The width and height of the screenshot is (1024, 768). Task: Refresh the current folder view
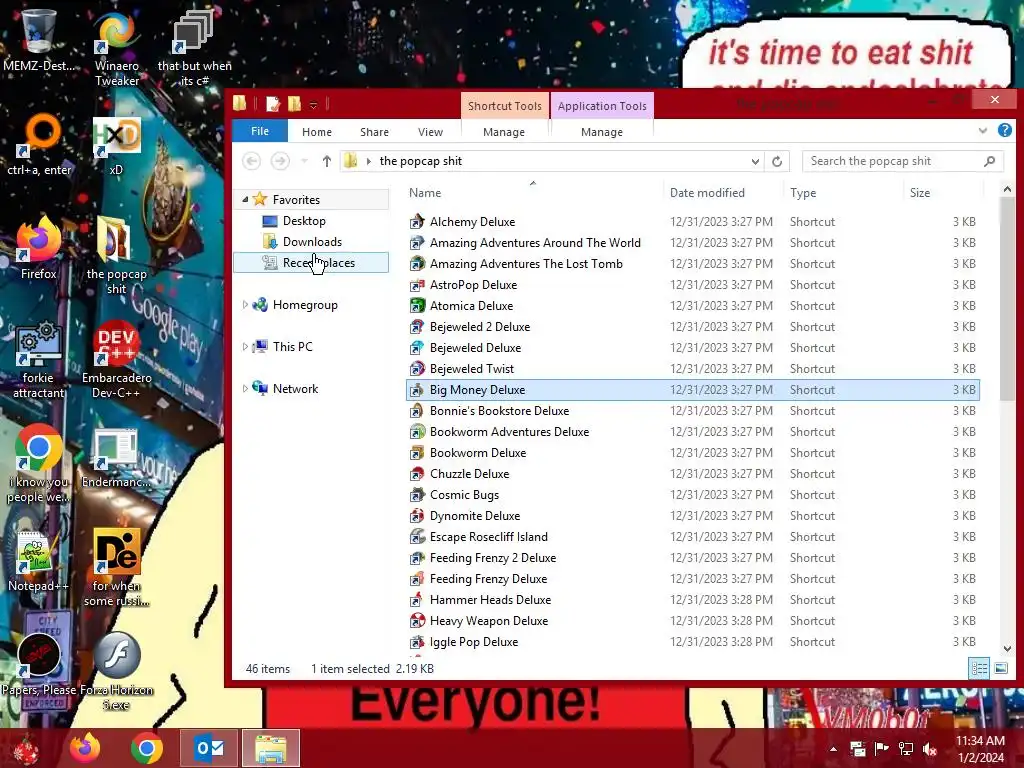click(776, 161)
